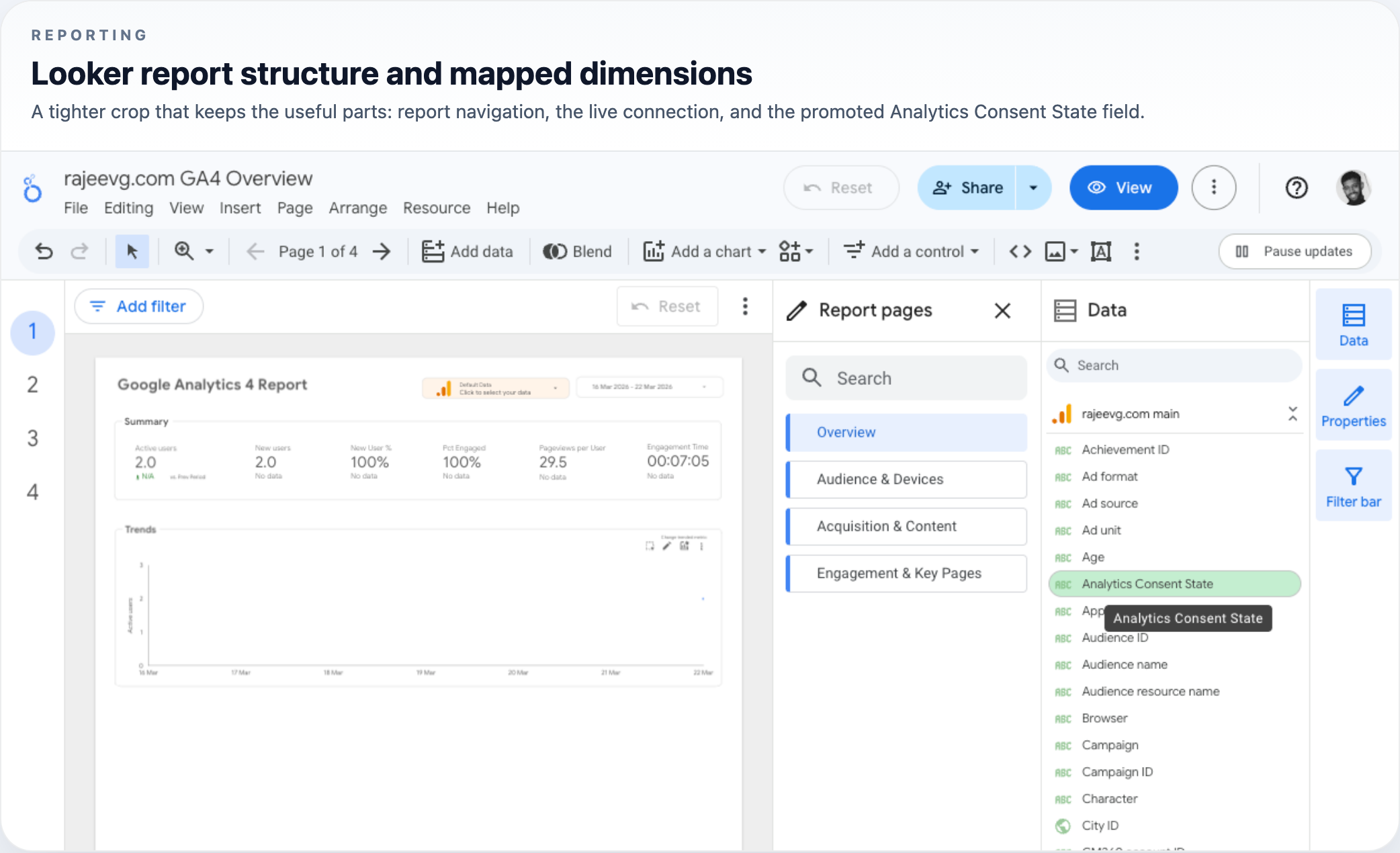Click the data fields Search box

tap(1173, 365)
